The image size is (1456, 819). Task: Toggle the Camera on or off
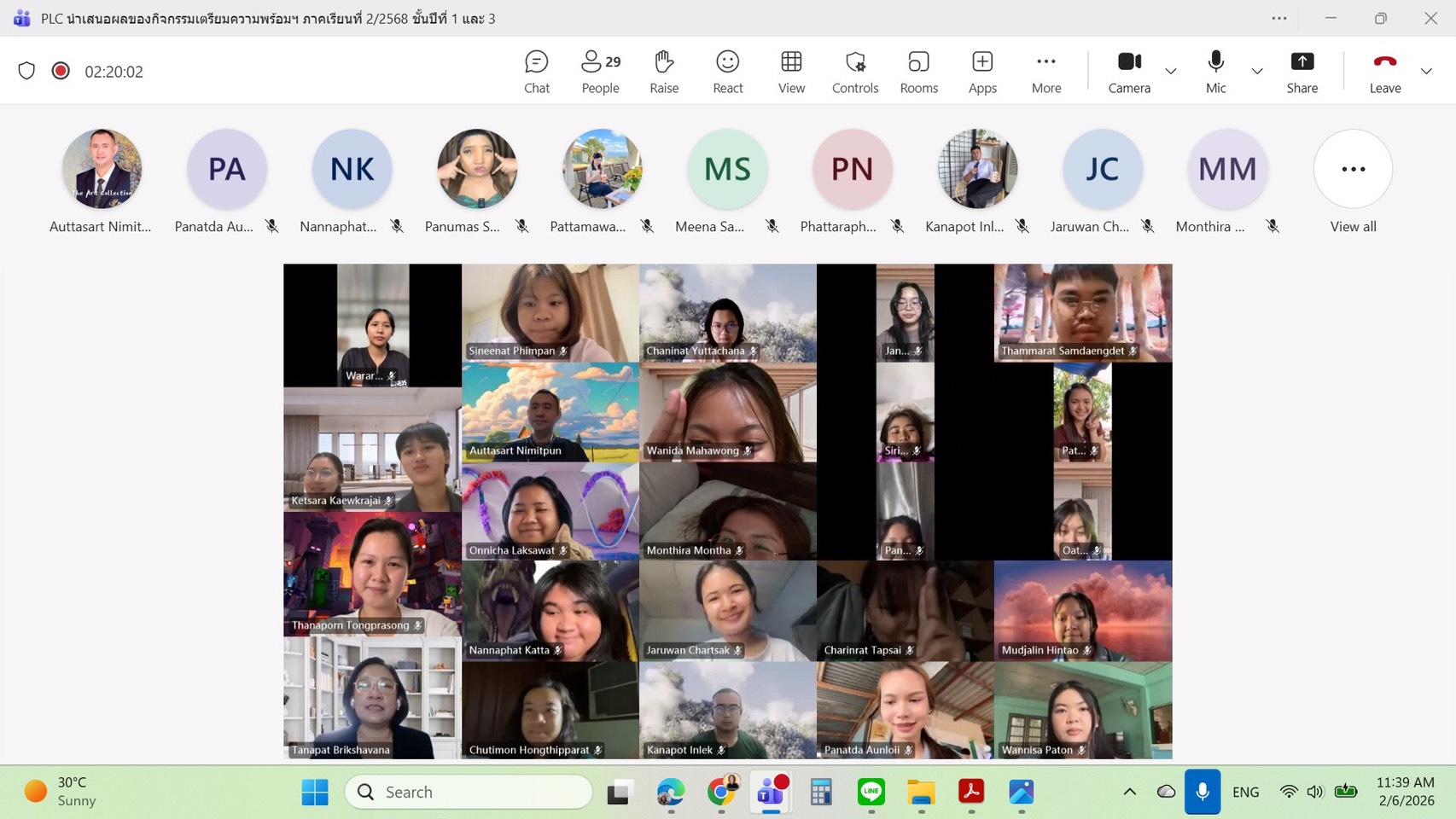pos(1129,72)
